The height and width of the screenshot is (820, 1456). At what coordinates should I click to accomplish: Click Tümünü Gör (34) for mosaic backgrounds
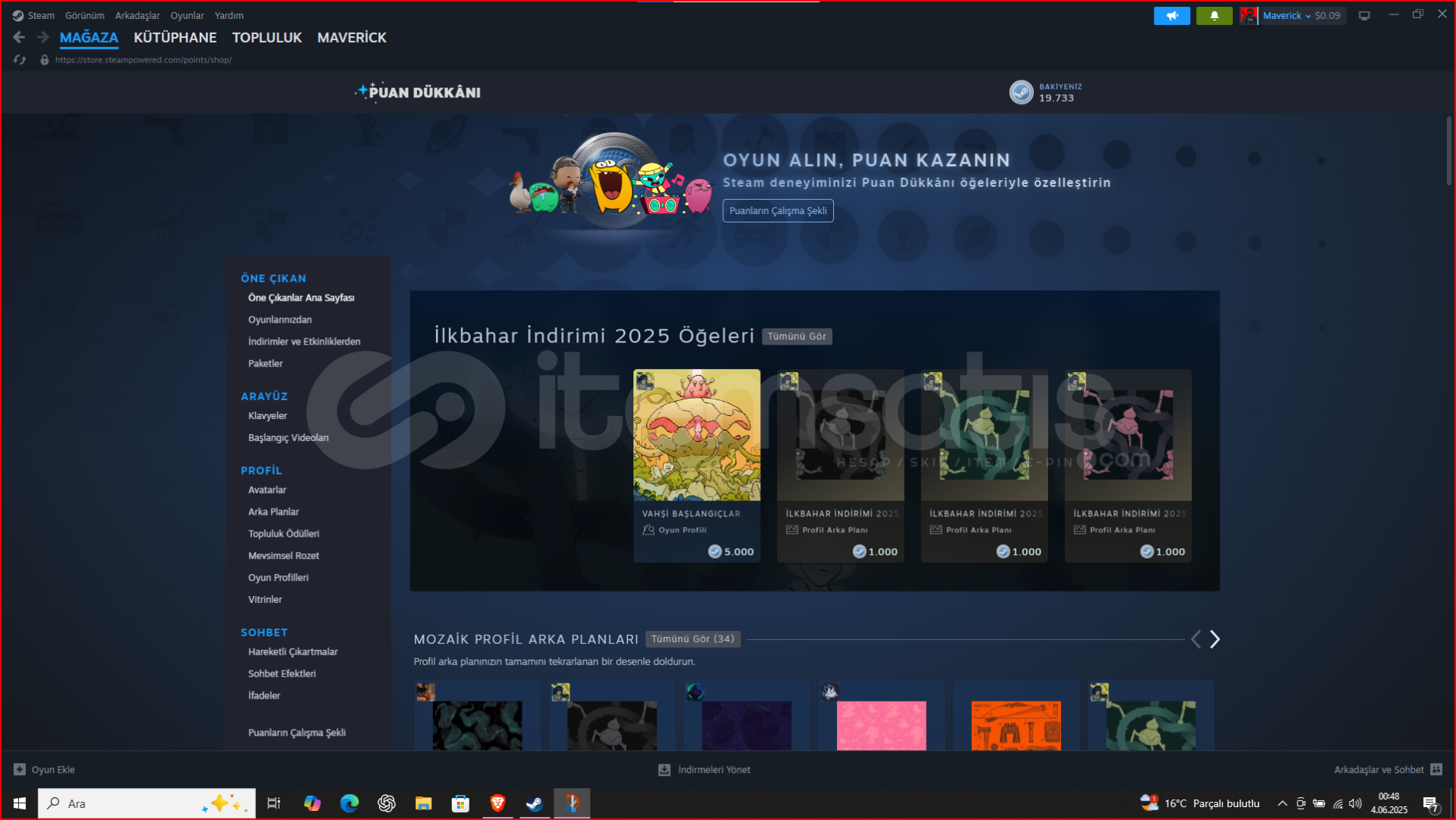point(693,639)
